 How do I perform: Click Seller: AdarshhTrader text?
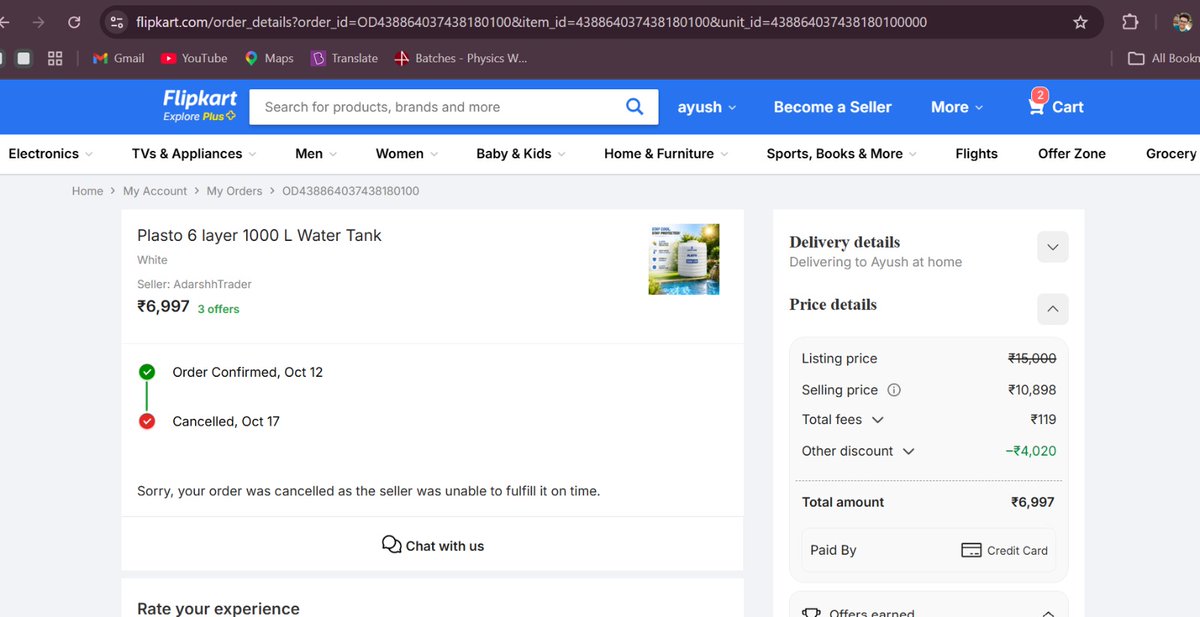point(194,284)
